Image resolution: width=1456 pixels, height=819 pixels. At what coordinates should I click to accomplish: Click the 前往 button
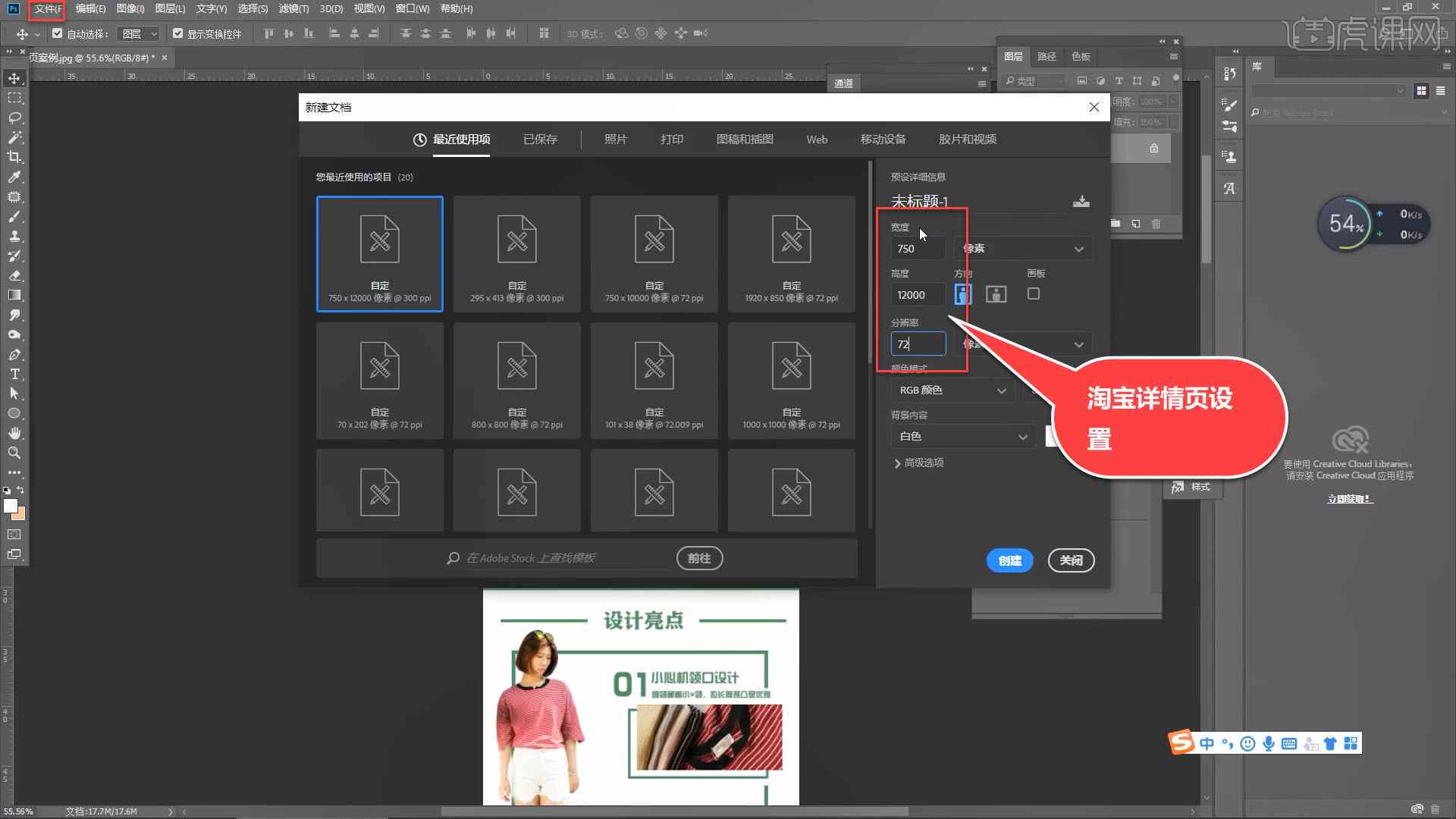[x=699, y=558]
